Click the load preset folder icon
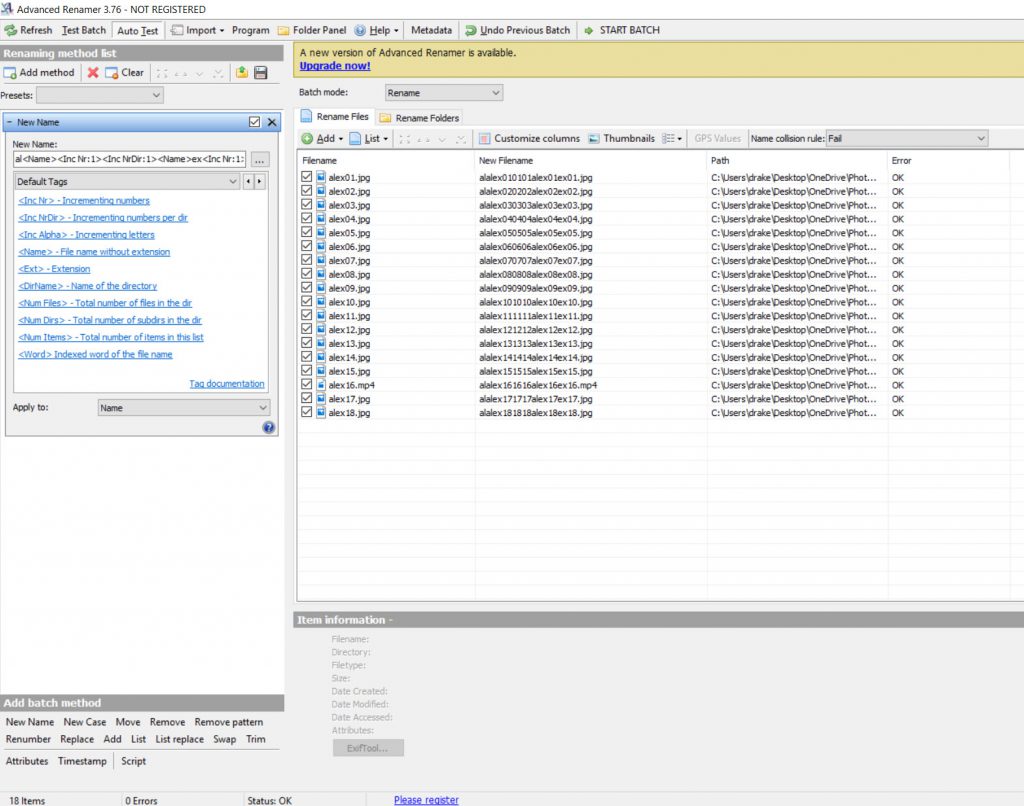Screen dimensions: 1024x806 [x=242, y=72]
